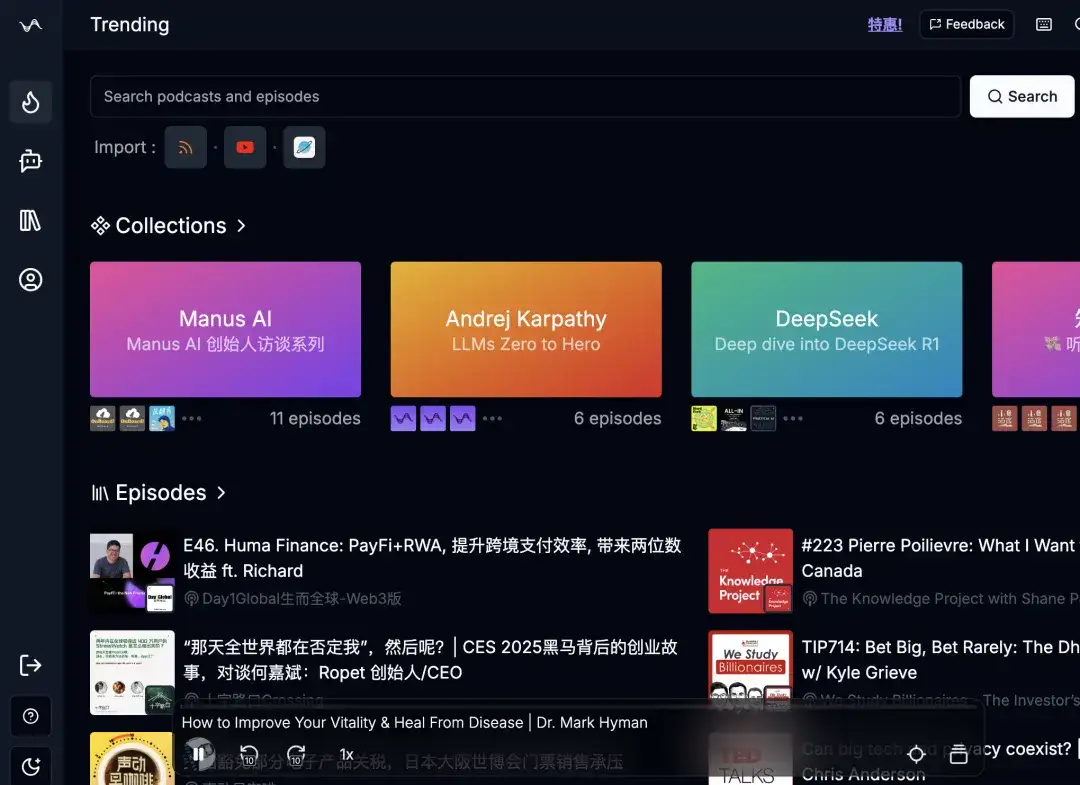
Task: Open the keyboard shortcuts icon
Action: (1043, 25)
